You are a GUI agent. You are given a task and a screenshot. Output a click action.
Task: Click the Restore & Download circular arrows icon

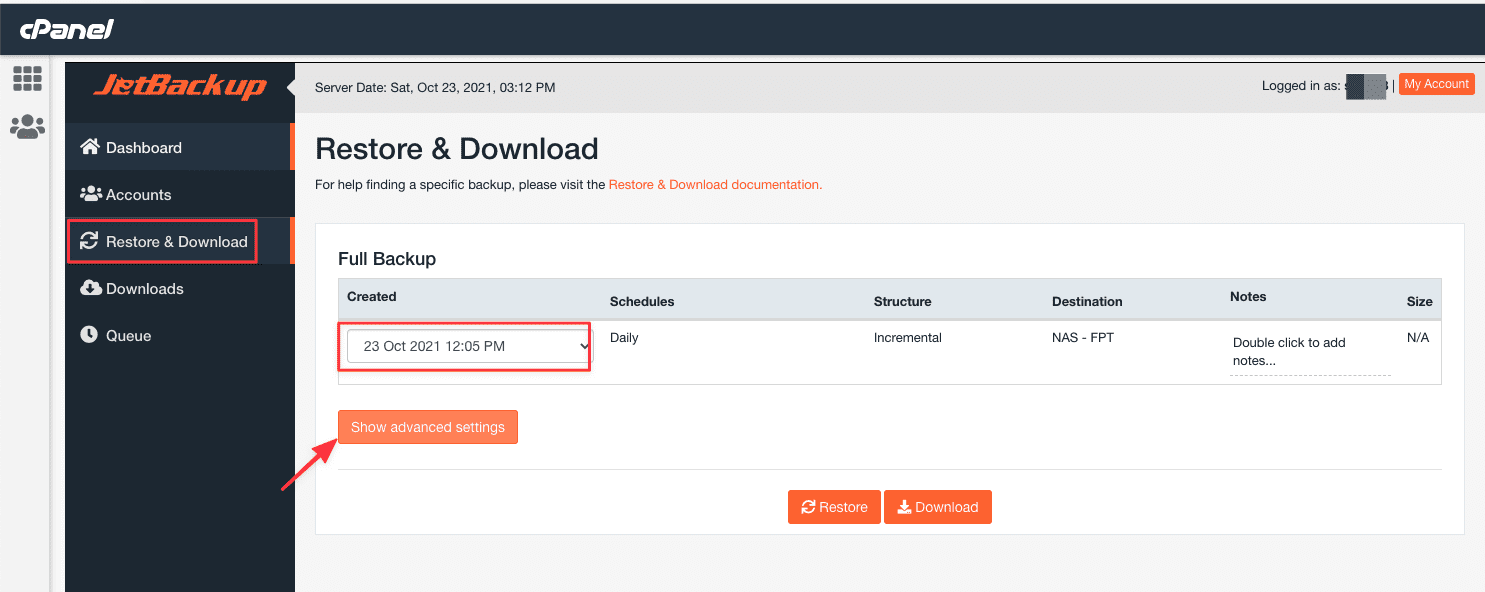tap(91, 241)
